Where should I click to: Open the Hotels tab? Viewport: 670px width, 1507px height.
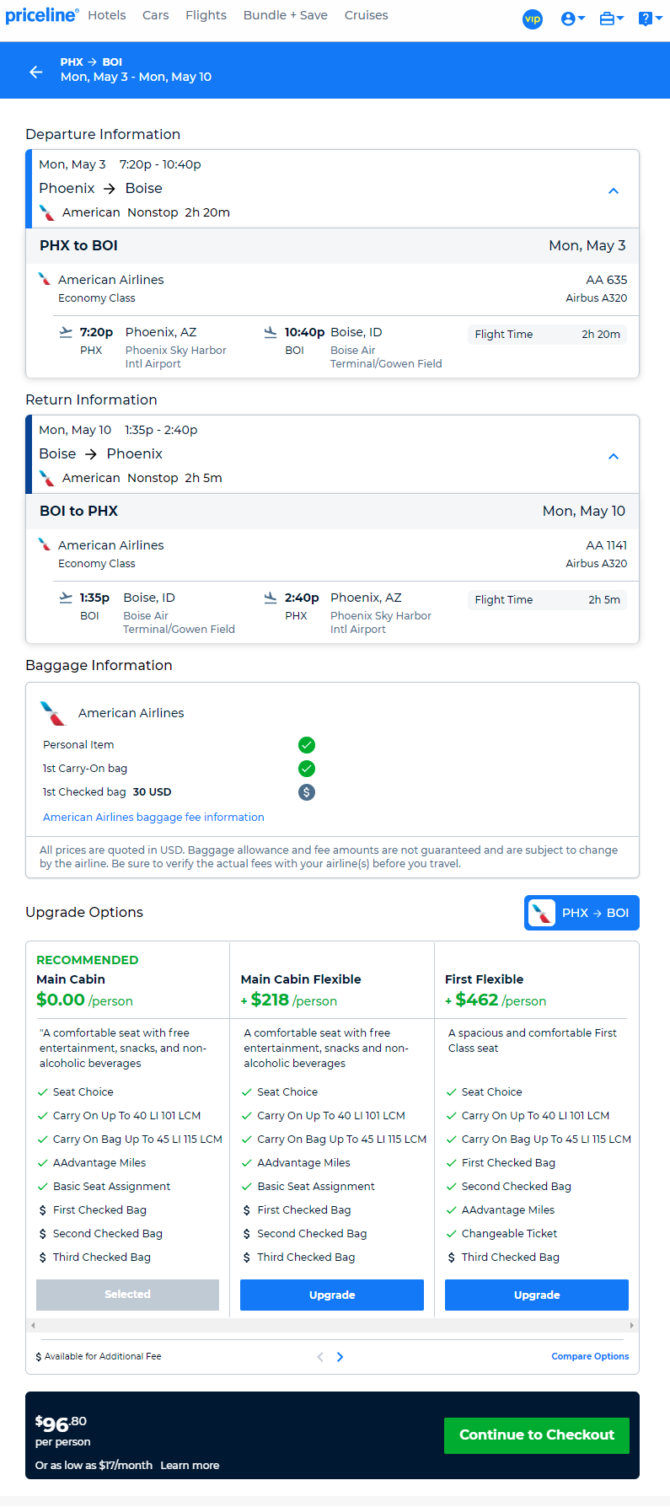[106, 15]
